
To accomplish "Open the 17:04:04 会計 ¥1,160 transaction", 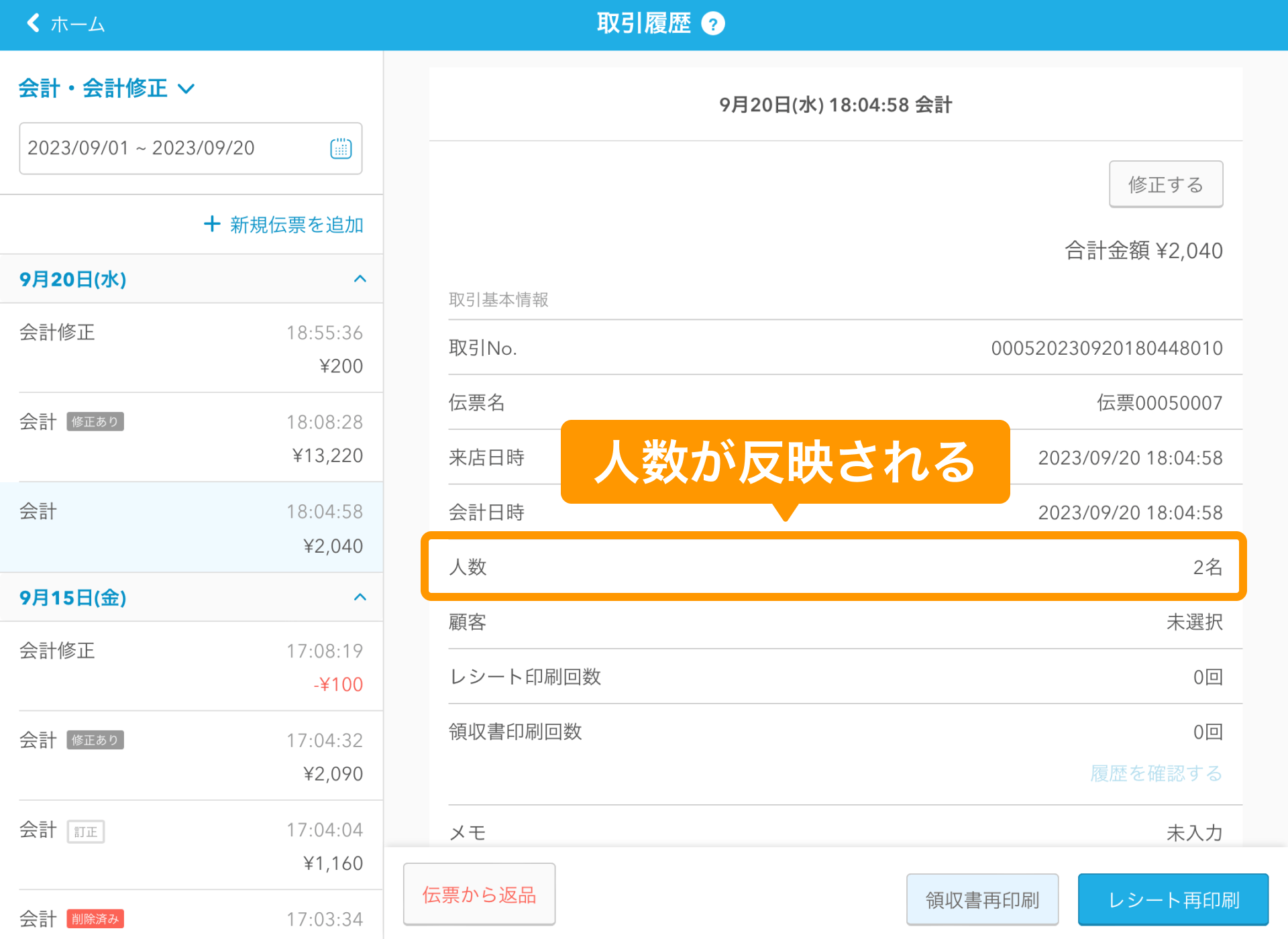I will 191,846.
